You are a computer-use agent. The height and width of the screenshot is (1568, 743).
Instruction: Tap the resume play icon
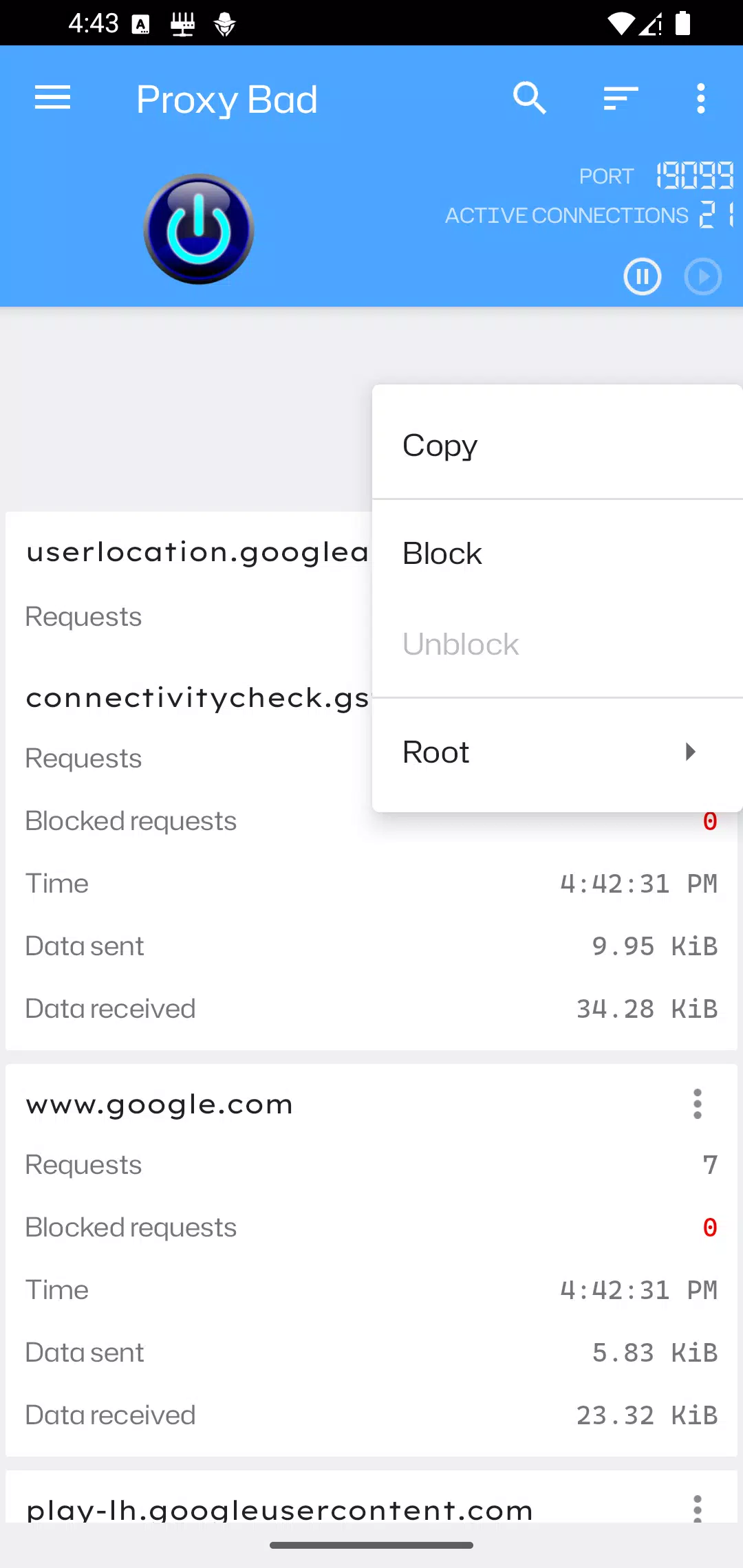703,276
